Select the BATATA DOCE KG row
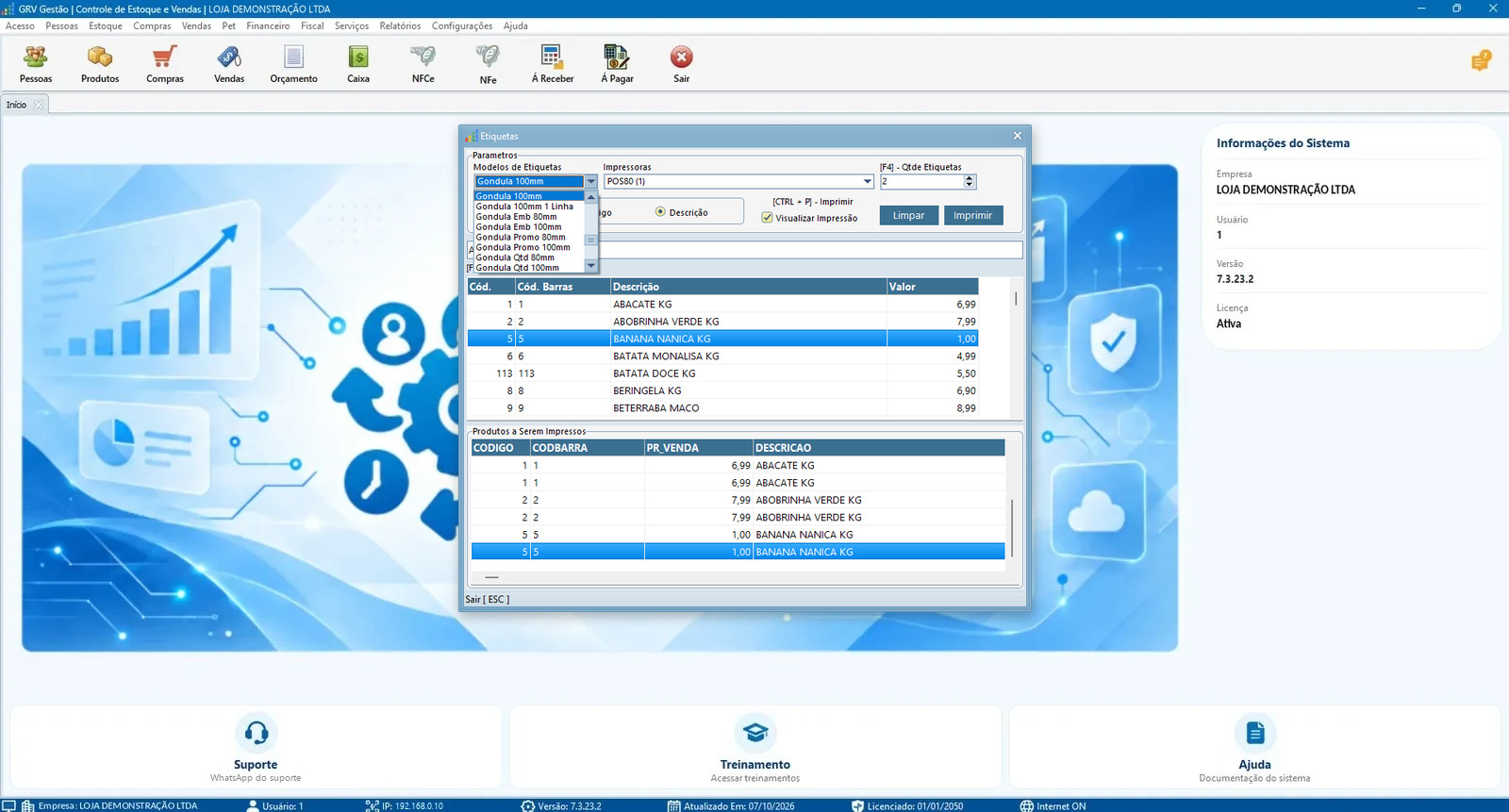This screenshot has height=812, width=1509. click(x=722, y=373)
